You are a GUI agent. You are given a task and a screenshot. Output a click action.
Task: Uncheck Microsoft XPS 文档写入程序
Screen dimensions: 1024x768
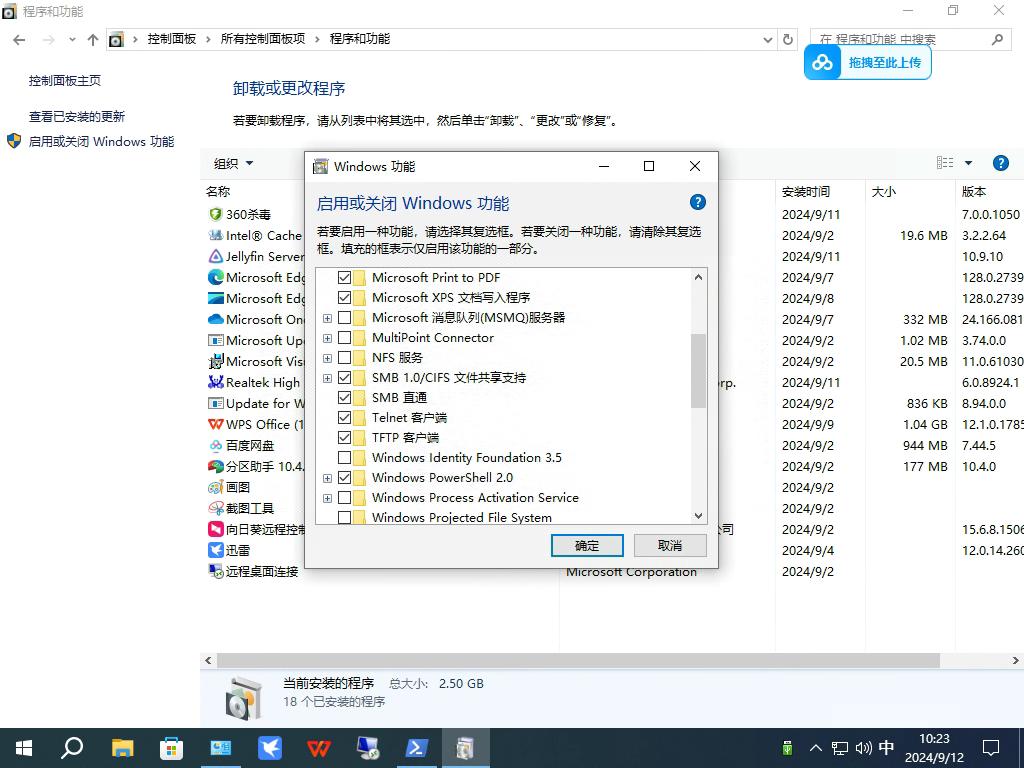coord(344,298)
